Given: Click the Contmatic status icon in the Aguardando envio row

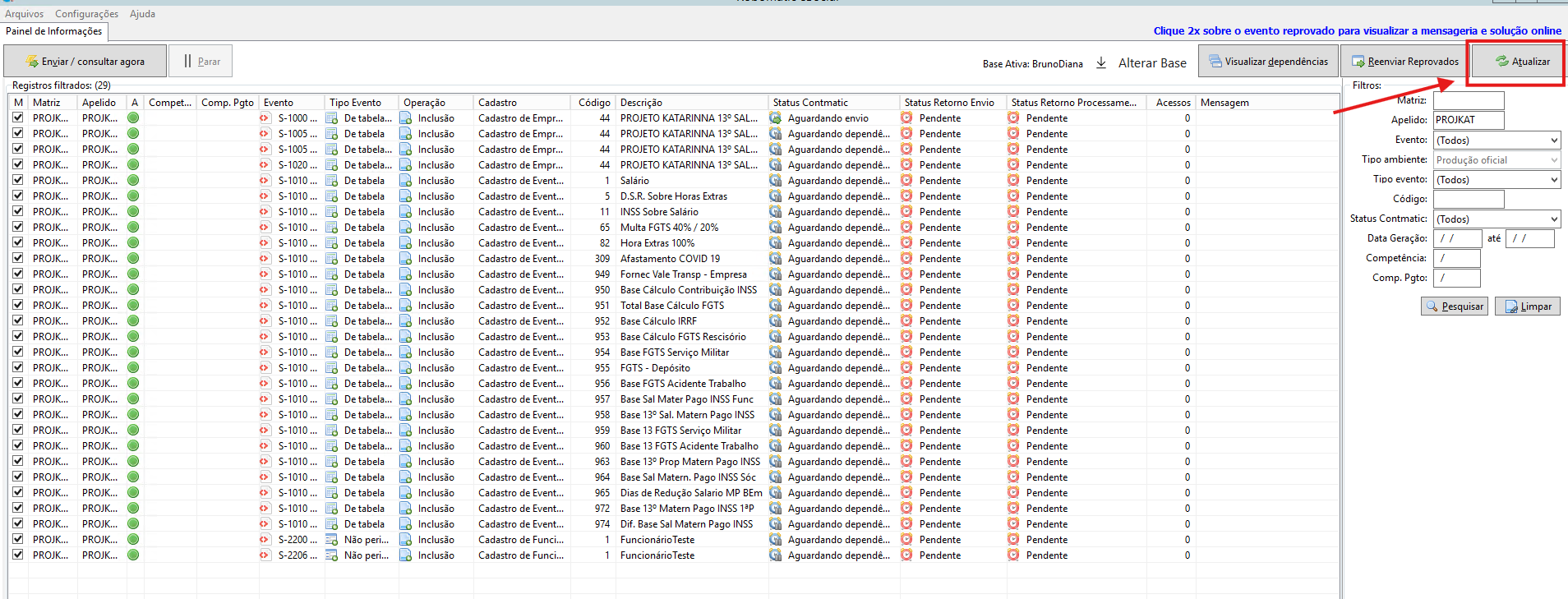Looking at the screenshot, I should (x=775, y=118).
